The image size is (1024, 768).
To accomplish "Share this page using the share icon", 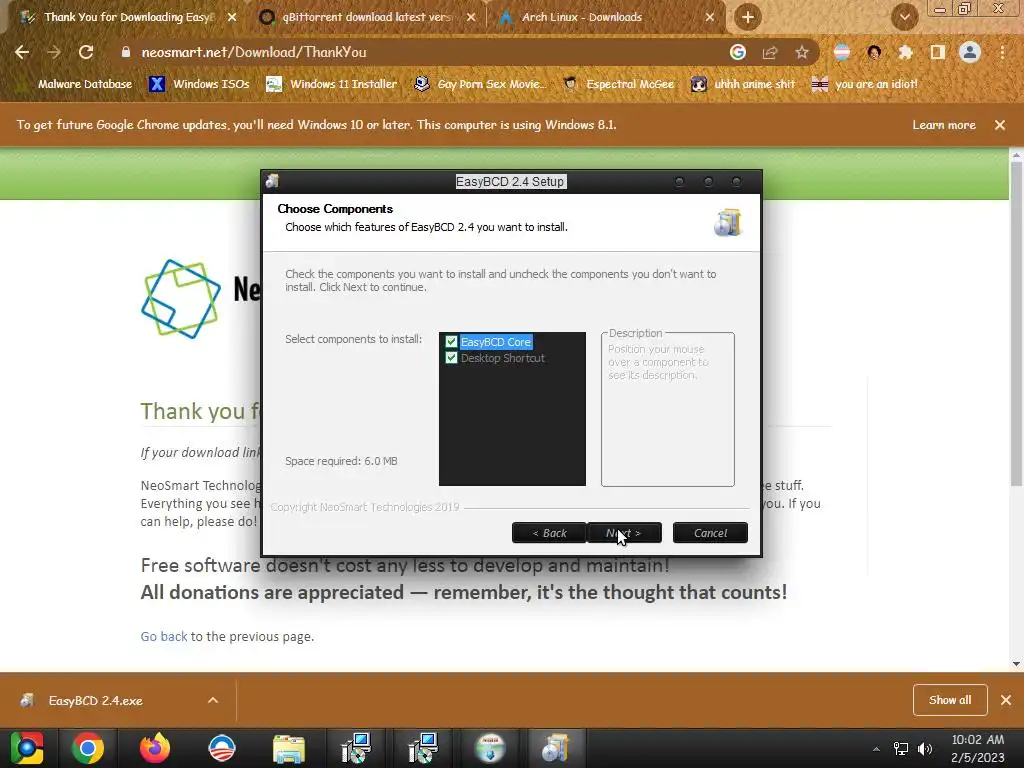I will click(770, 52).
